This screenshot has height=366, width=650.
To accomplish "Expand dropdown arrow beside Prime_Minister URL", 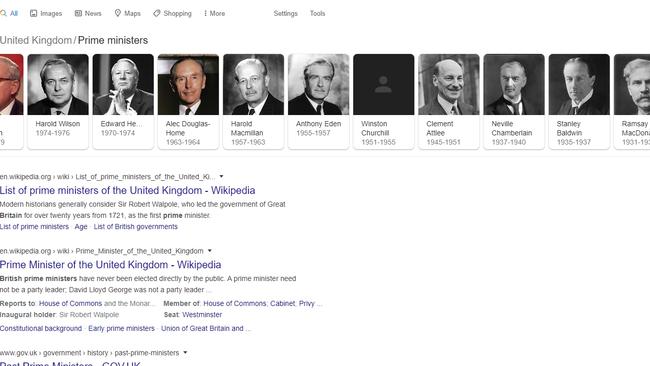I will pyautogui.click(x=210, y=251).
